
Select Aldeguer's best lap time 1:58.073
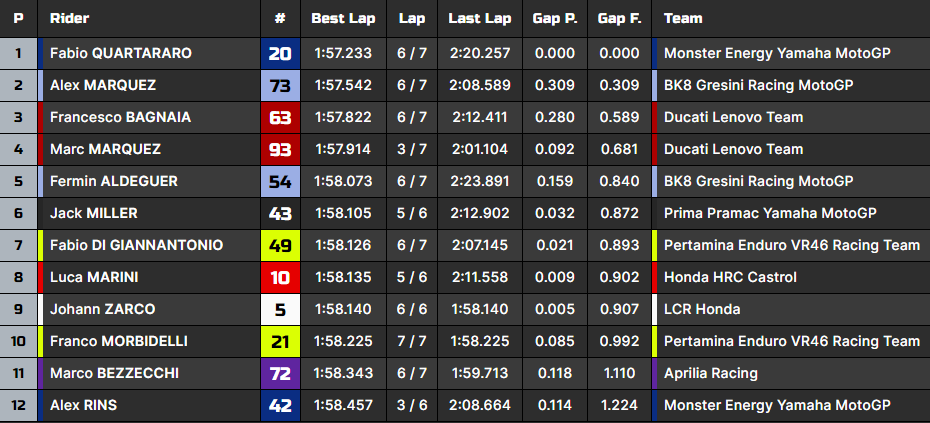point(342,182)
